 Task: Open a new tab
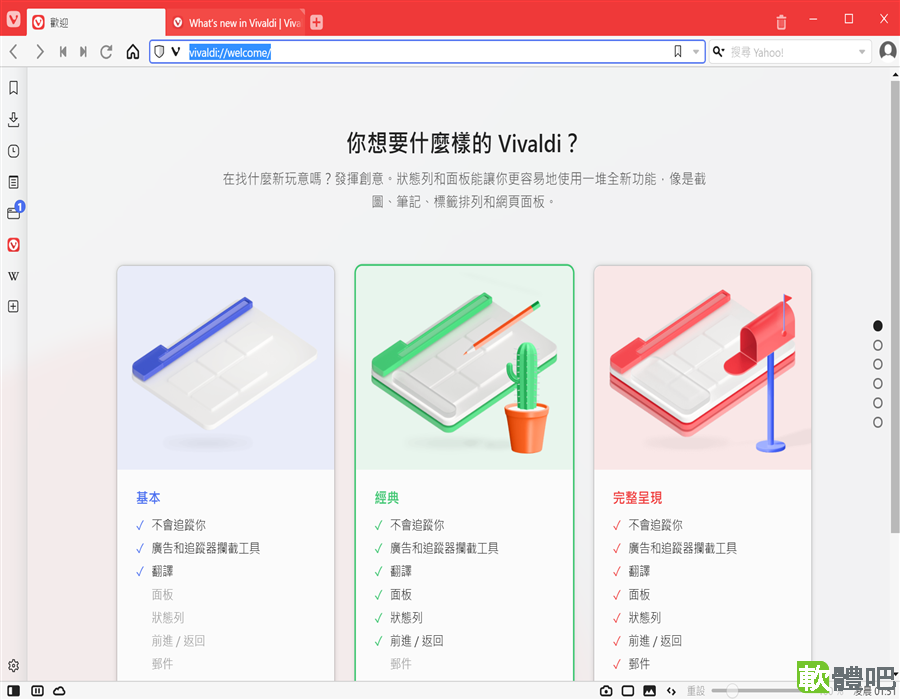[316, 22]
